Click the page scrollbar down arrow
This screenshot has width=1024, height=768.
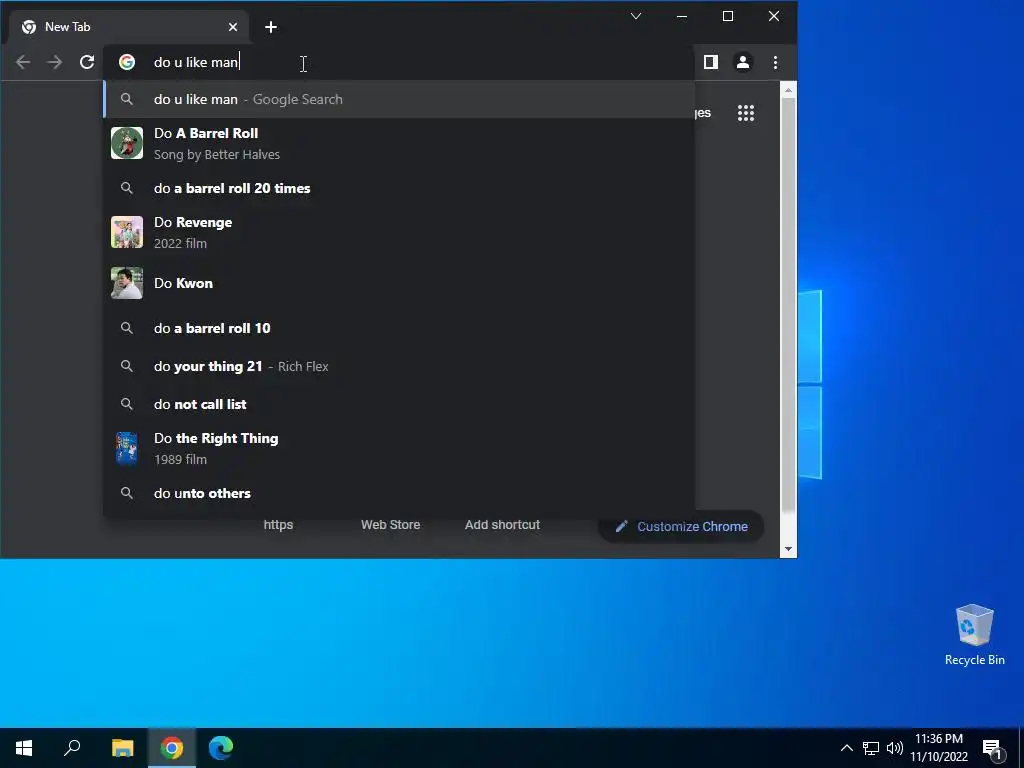tap(788, 549)
